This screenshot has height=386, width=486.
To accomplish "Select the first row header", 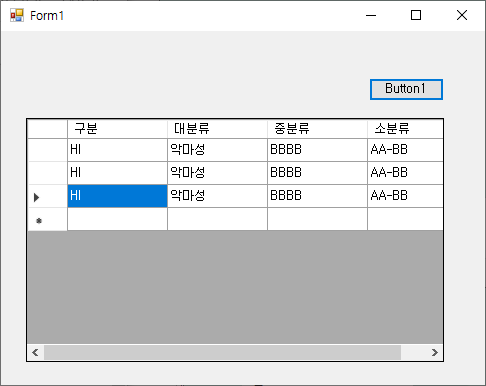I will pos(47,150).
